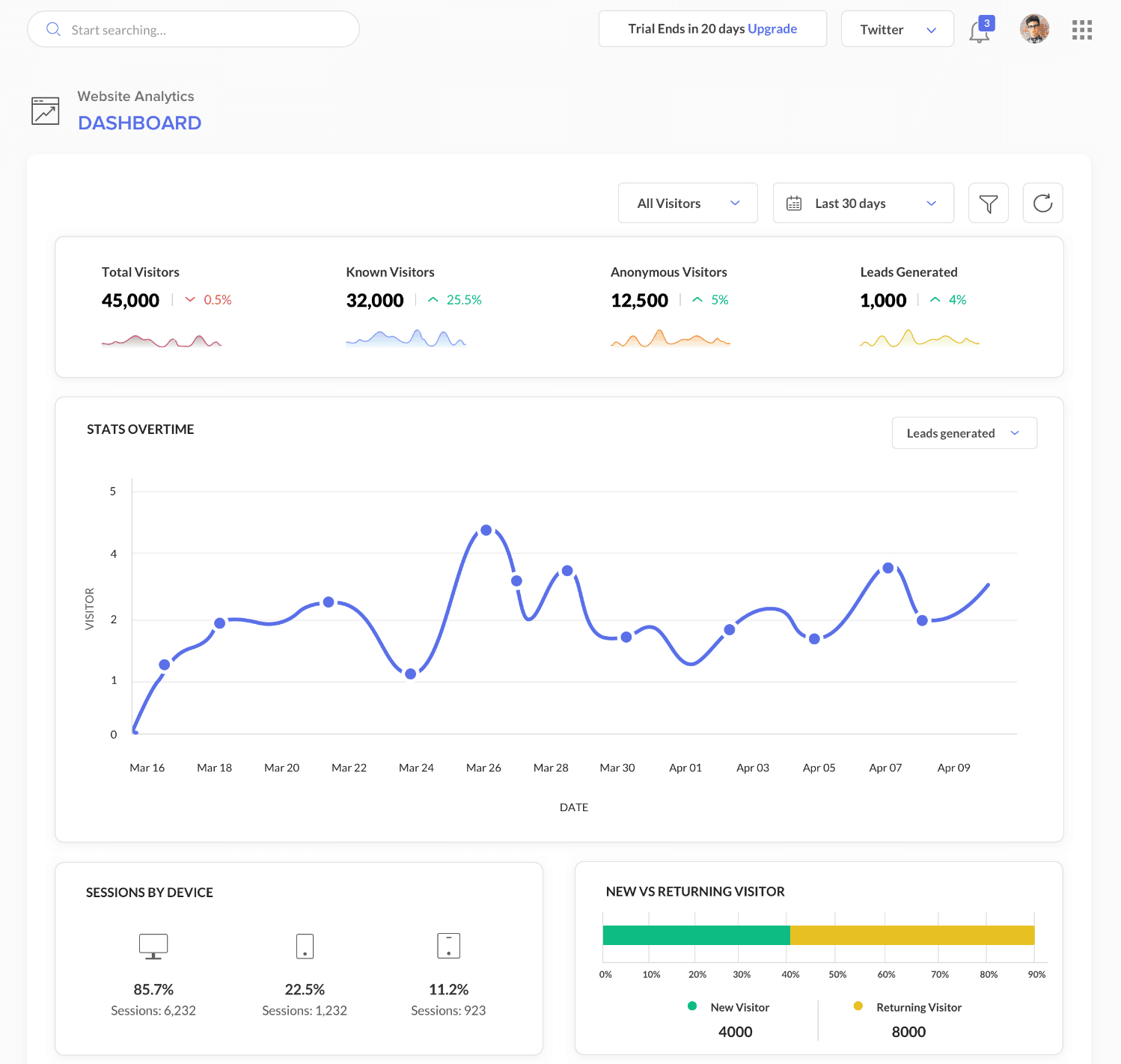The image size is (1121, 1064).
Task: Click the tablet device icon
Action: tap(449, 946)
